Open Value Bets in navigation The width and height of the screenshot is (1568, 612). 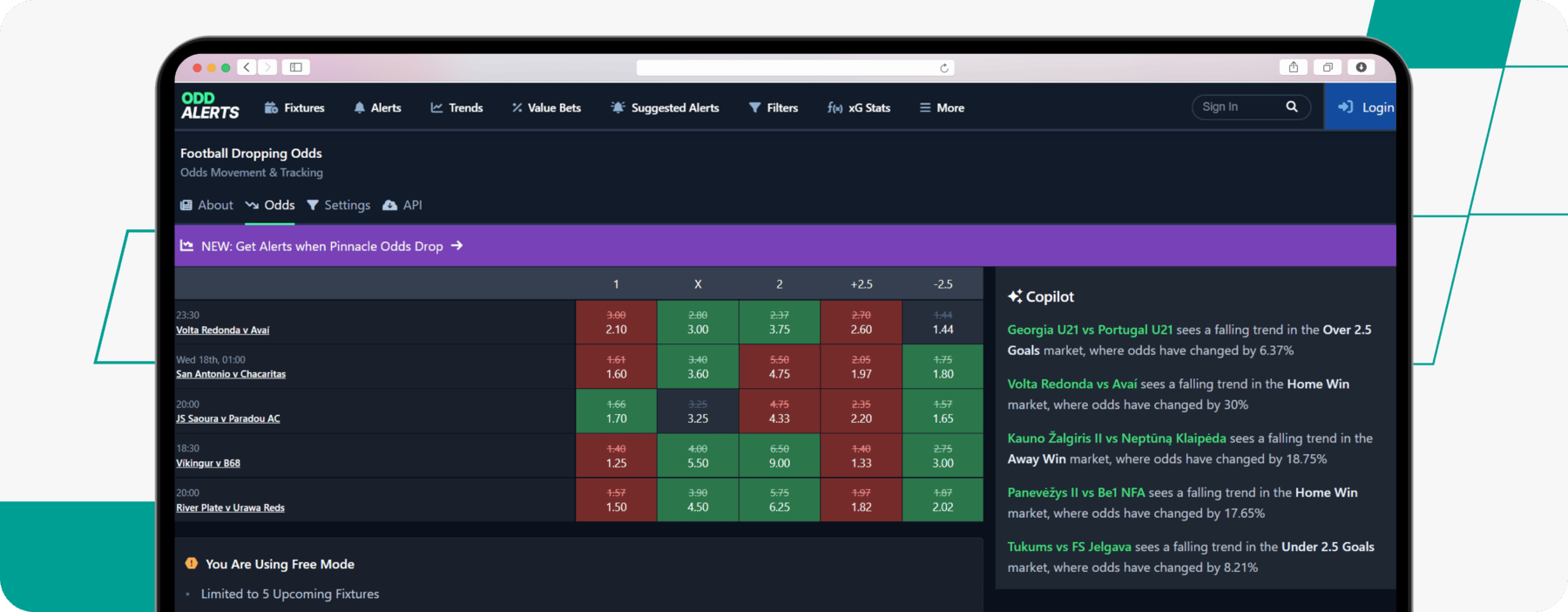pos(546,108)
